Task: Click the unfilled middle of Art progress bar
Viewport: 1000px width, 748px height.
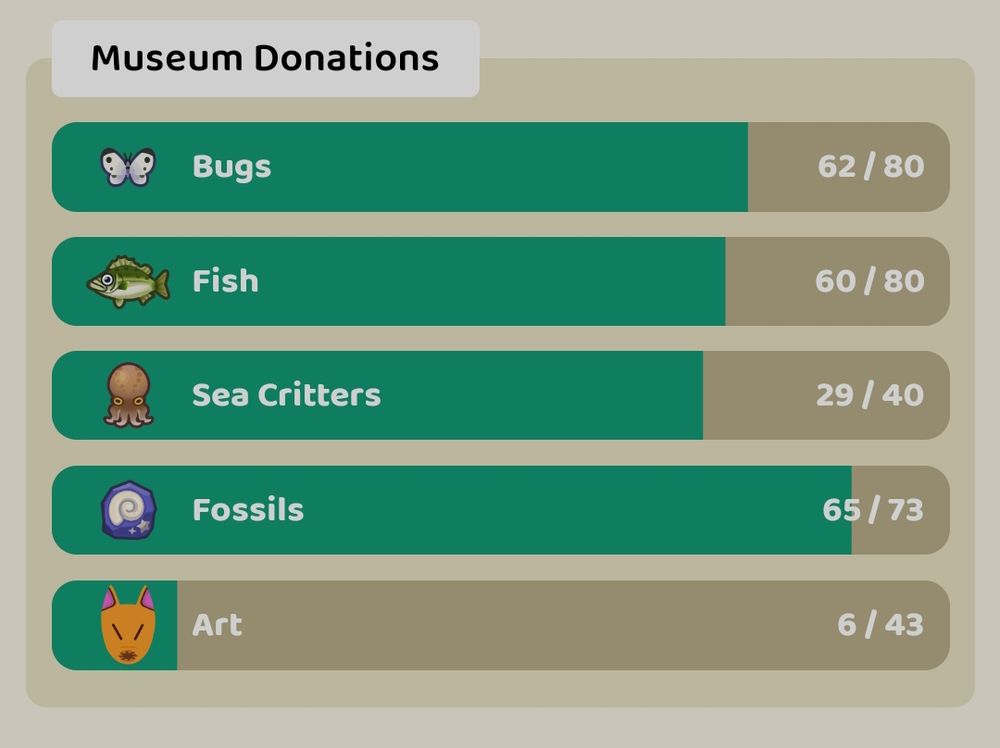Action: 563,625
